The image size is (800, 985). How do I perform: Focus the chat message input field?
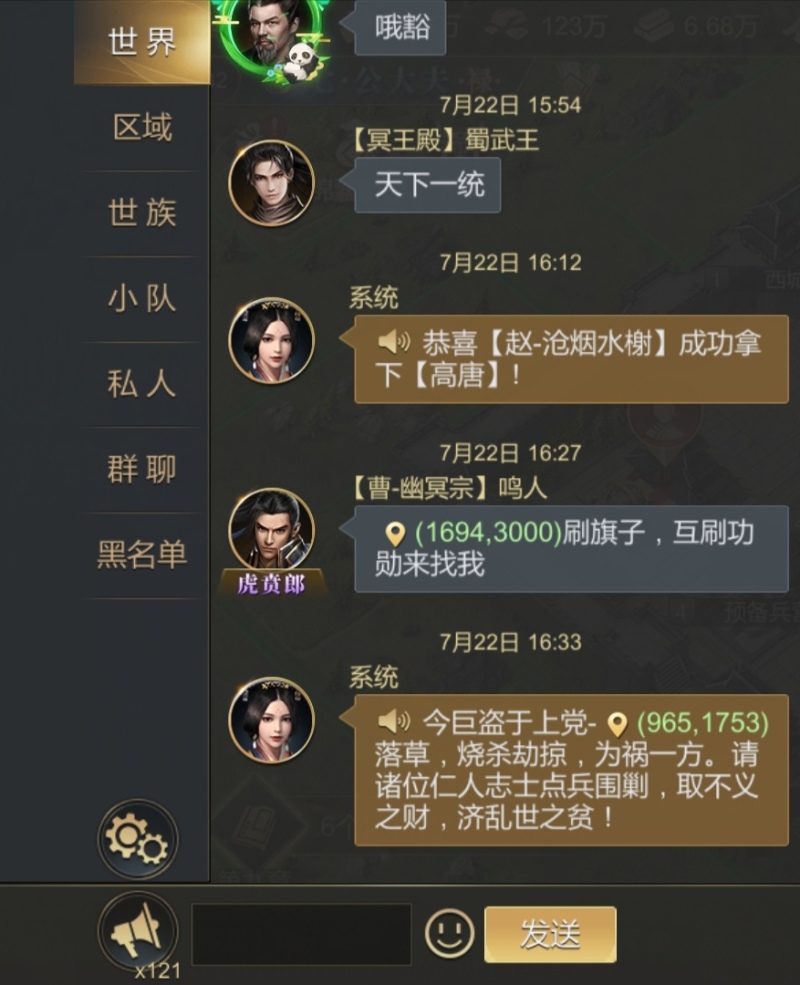point(301,934)
